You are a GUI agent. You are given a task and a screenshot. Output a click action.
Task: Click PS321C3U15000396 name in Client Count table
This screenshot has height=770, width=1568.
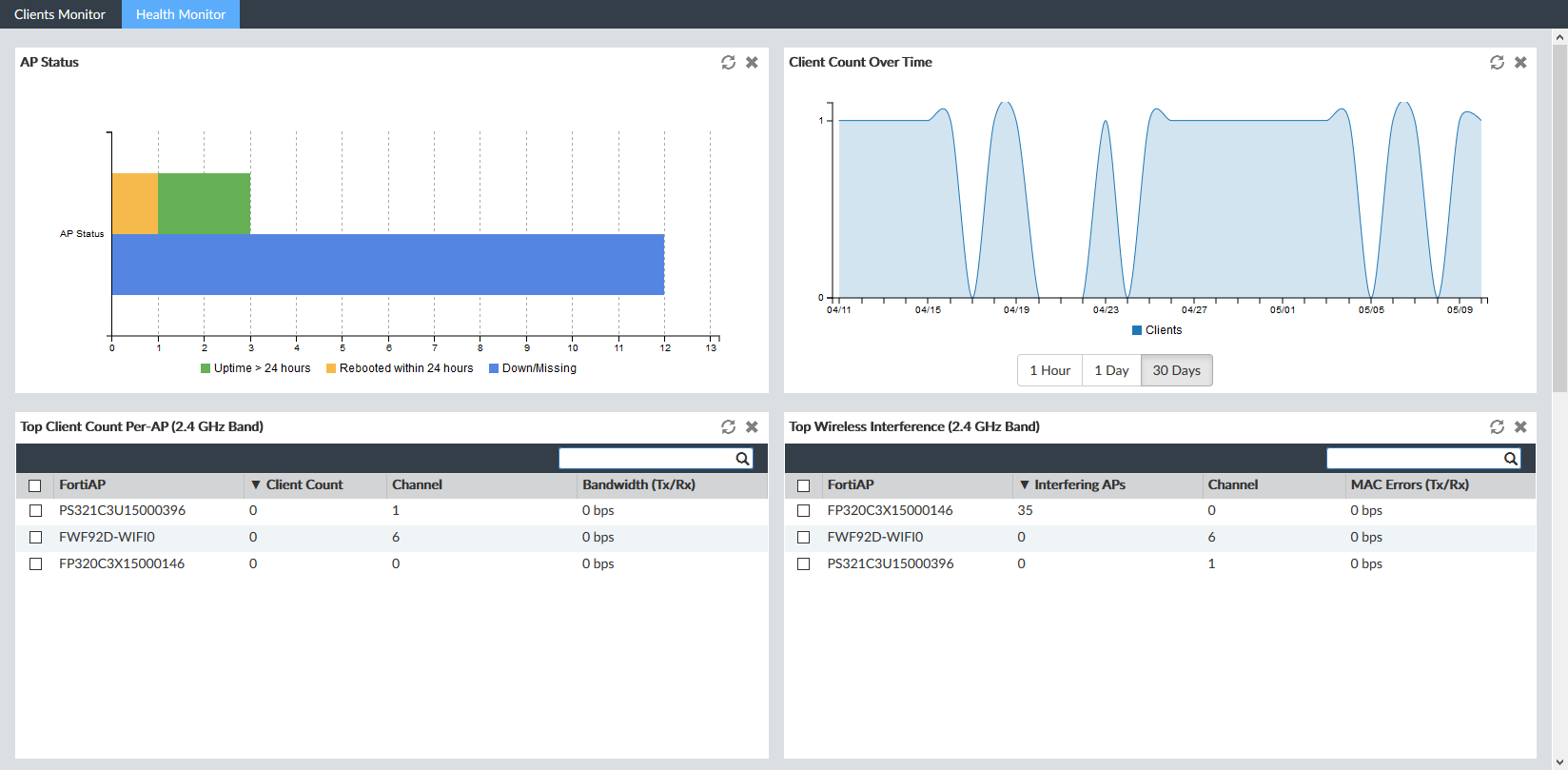pos(123,510)
